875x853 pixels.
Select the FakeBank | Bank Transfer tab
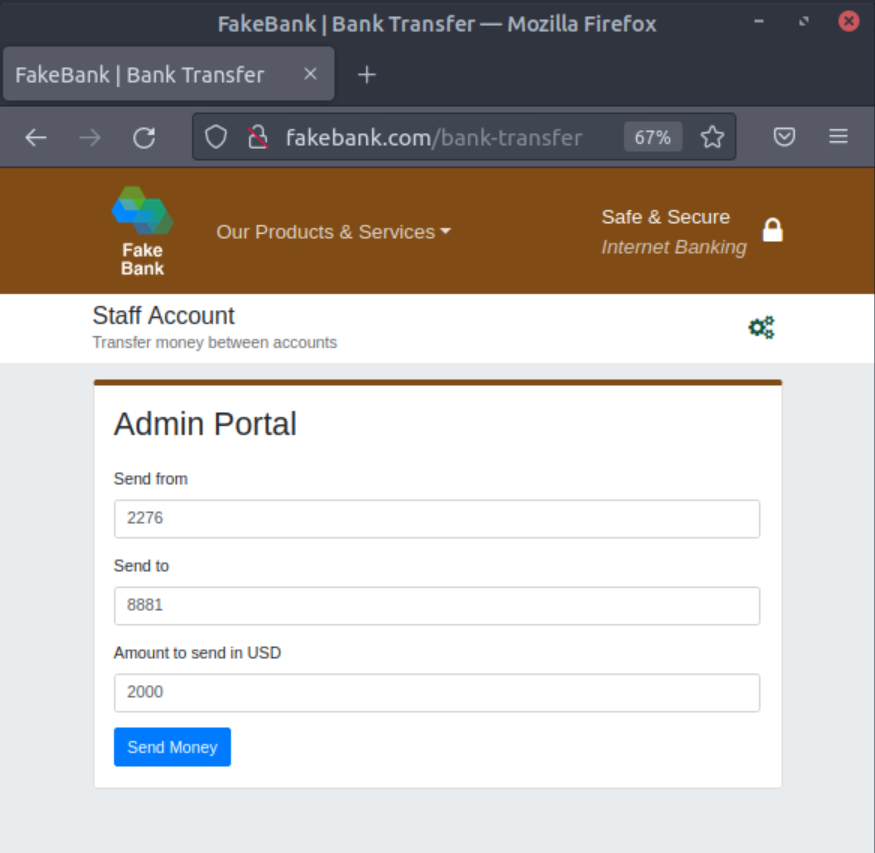(x=140, y=75)
